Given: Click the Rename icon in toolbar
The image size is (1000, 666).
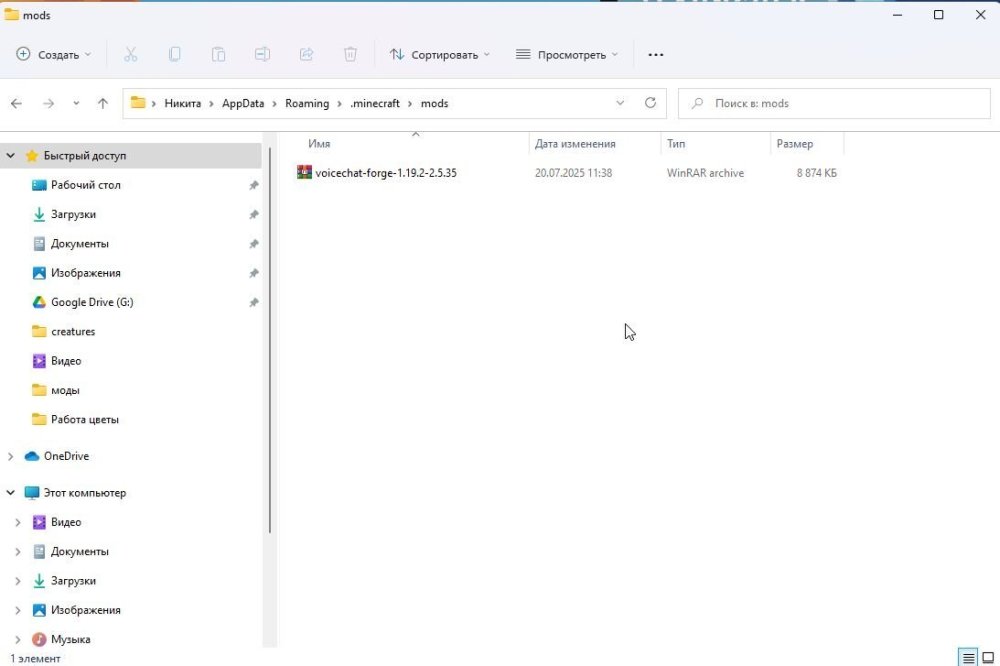Looking at the screenshot, I should click(x=262, y=55).
